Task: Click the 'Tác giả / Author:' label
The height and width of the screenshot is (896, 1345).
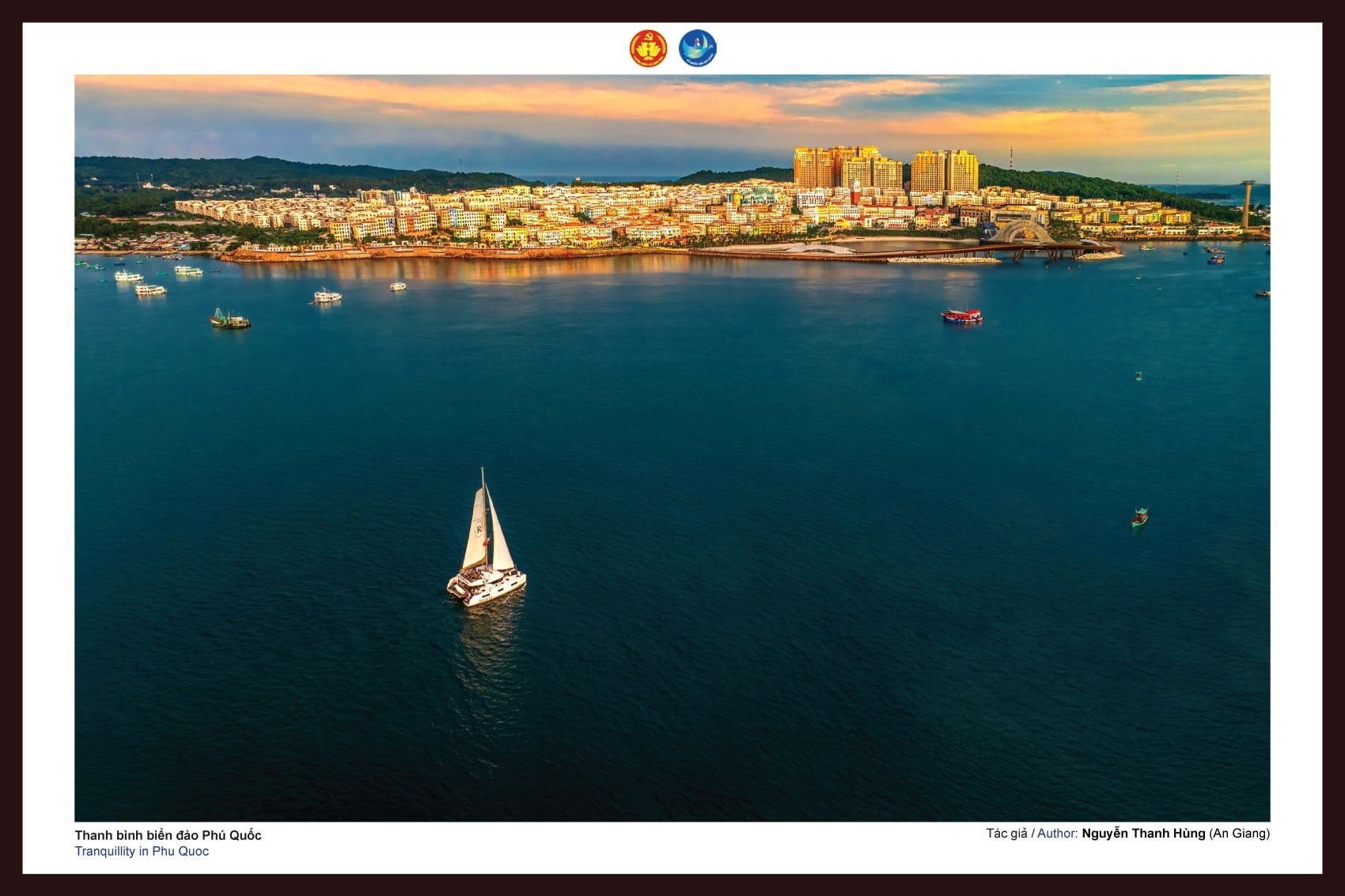Action: 1032,834
